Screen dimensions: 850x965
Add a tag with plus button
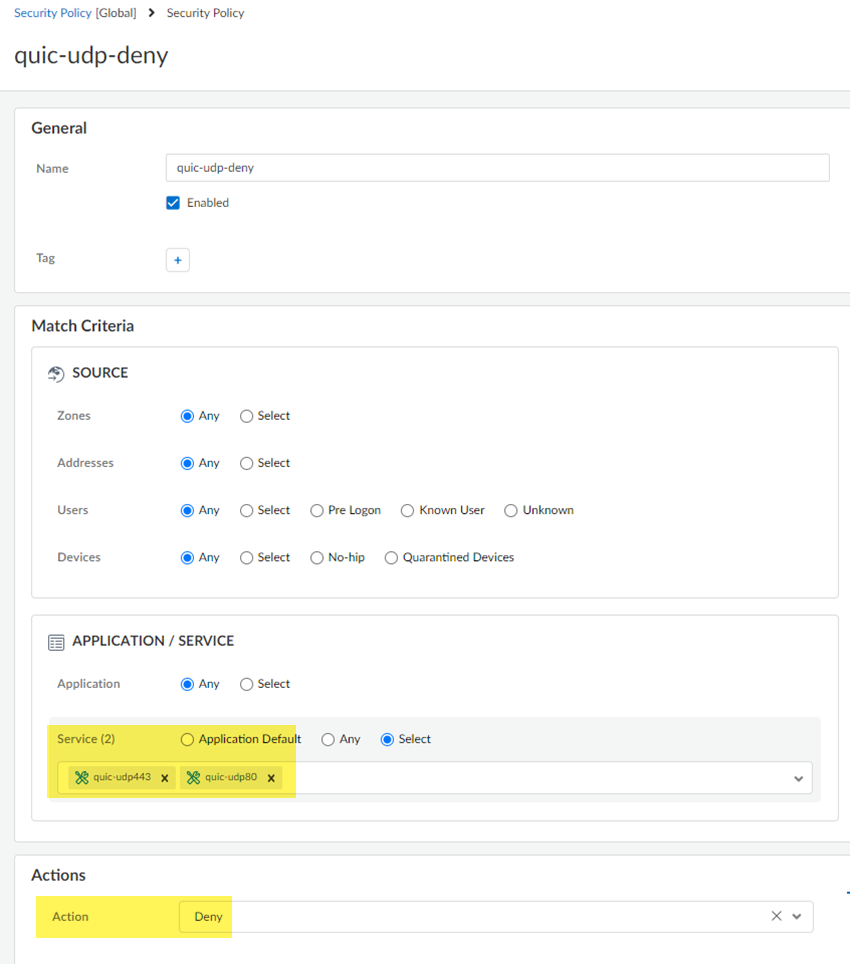pos(177,260)
